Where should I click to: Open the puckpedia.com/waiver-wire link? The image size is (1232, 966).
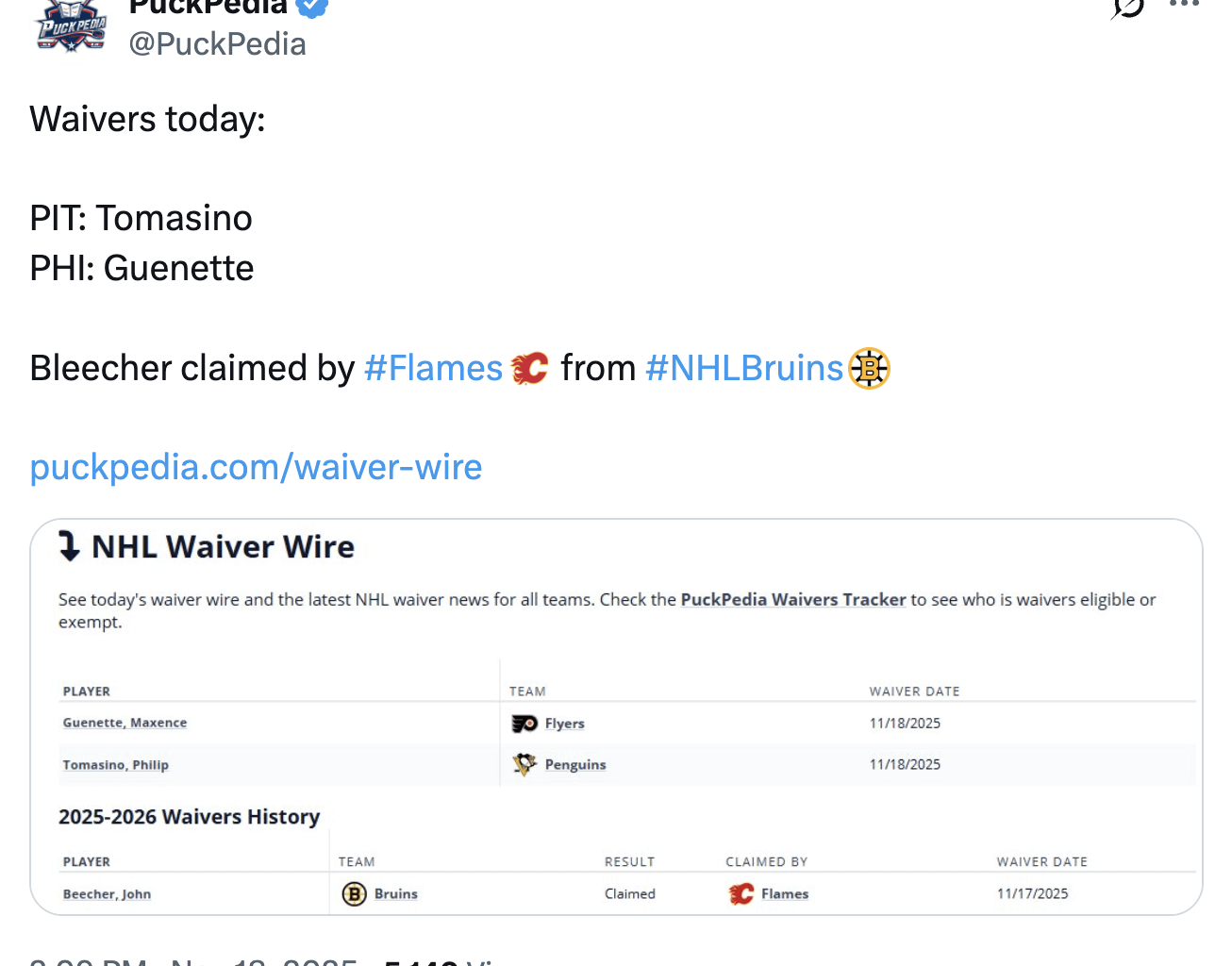click(x=256, y=467)
